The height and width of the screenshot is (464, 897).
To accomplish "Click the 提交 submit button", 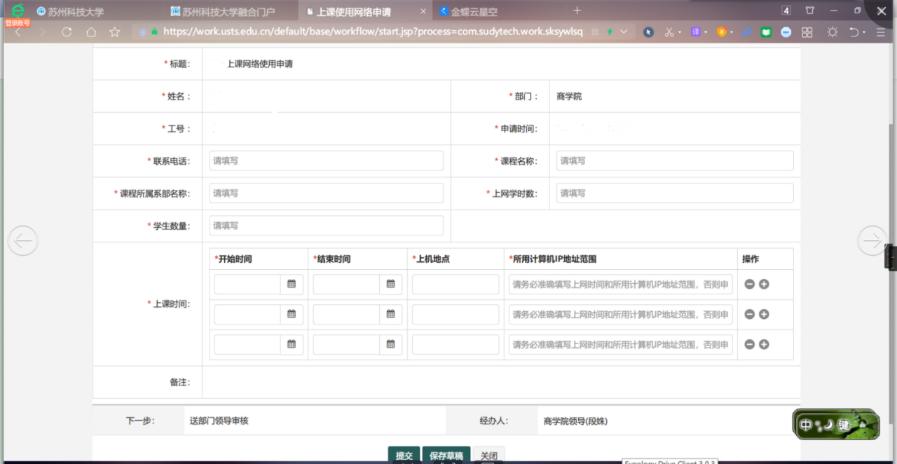I will 404,455.
